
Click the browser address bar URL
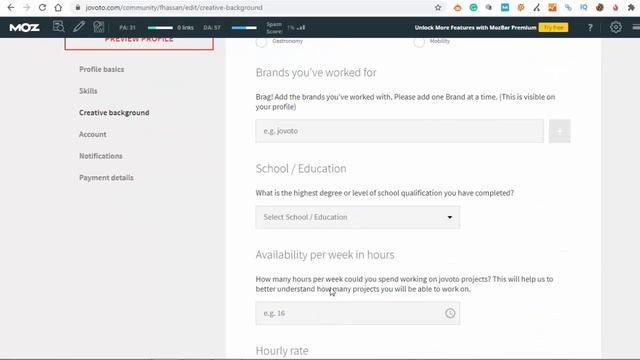coord(174,7)
